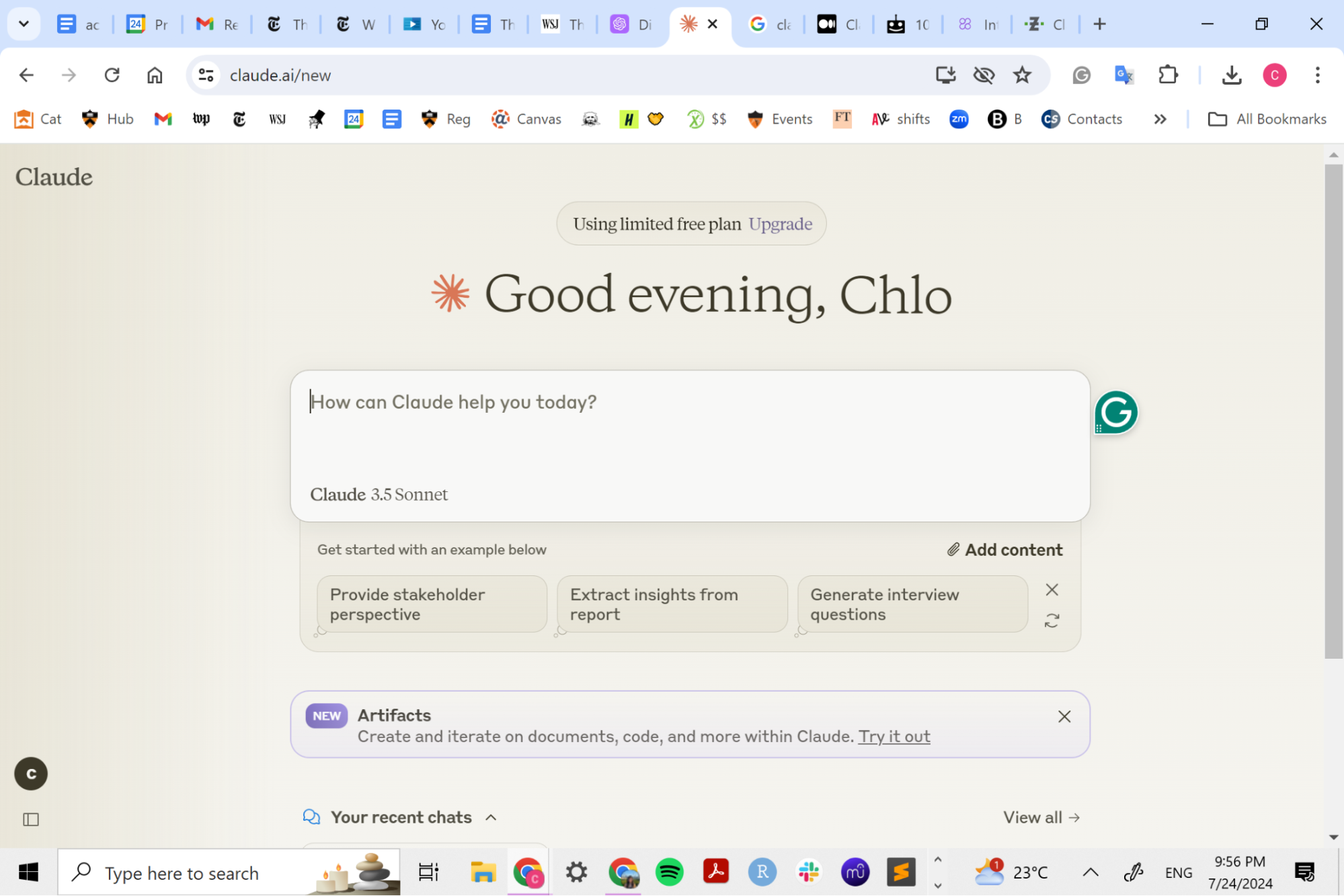Click the Upgrade link
1344x896 pixels.
pyautogui.click(x=780, y=224)
